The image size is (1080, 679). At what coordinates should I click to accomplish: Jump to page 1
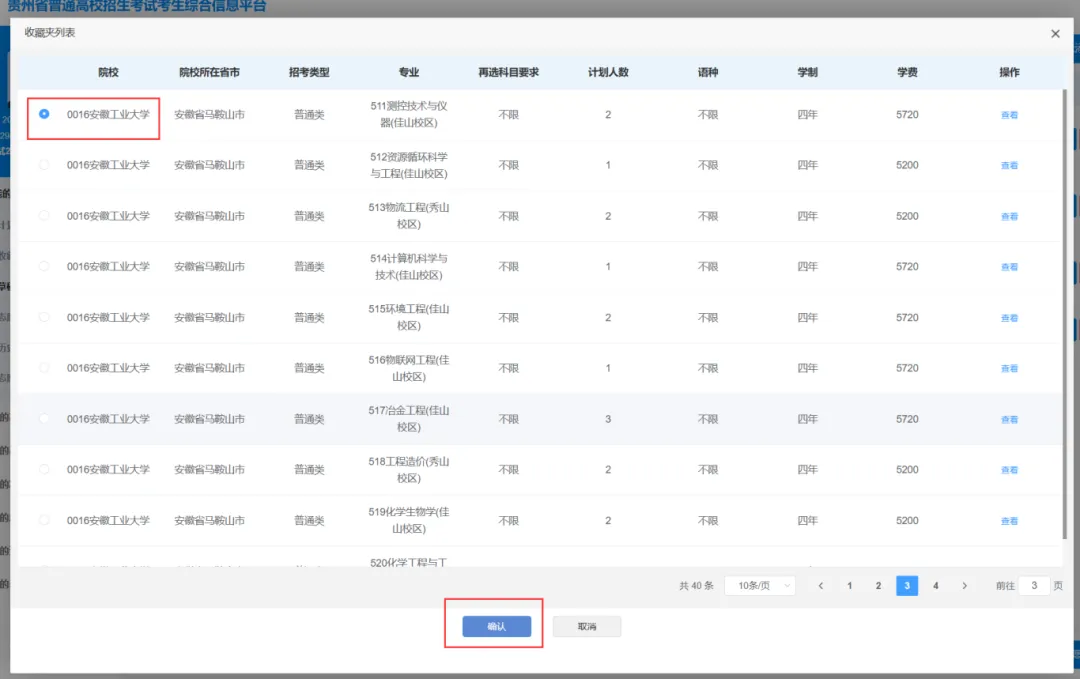point(849,585)
